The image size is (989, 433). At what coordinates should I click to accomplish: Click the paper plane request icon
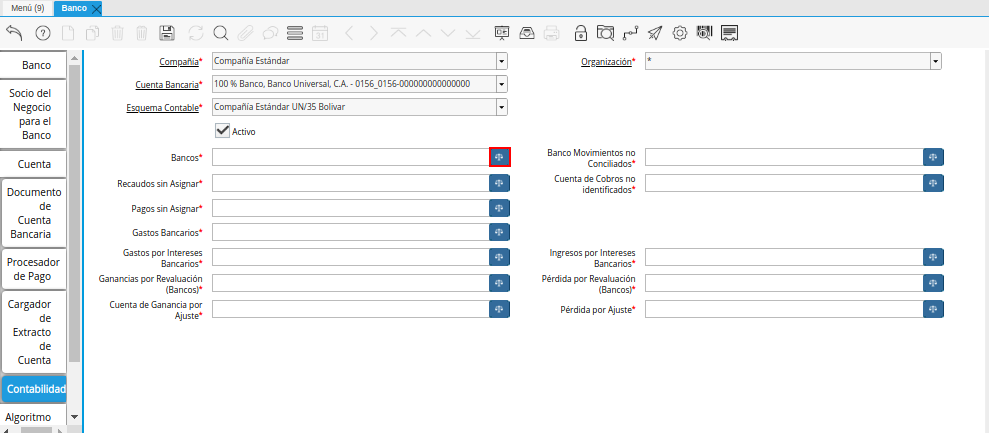coord(655,33)
